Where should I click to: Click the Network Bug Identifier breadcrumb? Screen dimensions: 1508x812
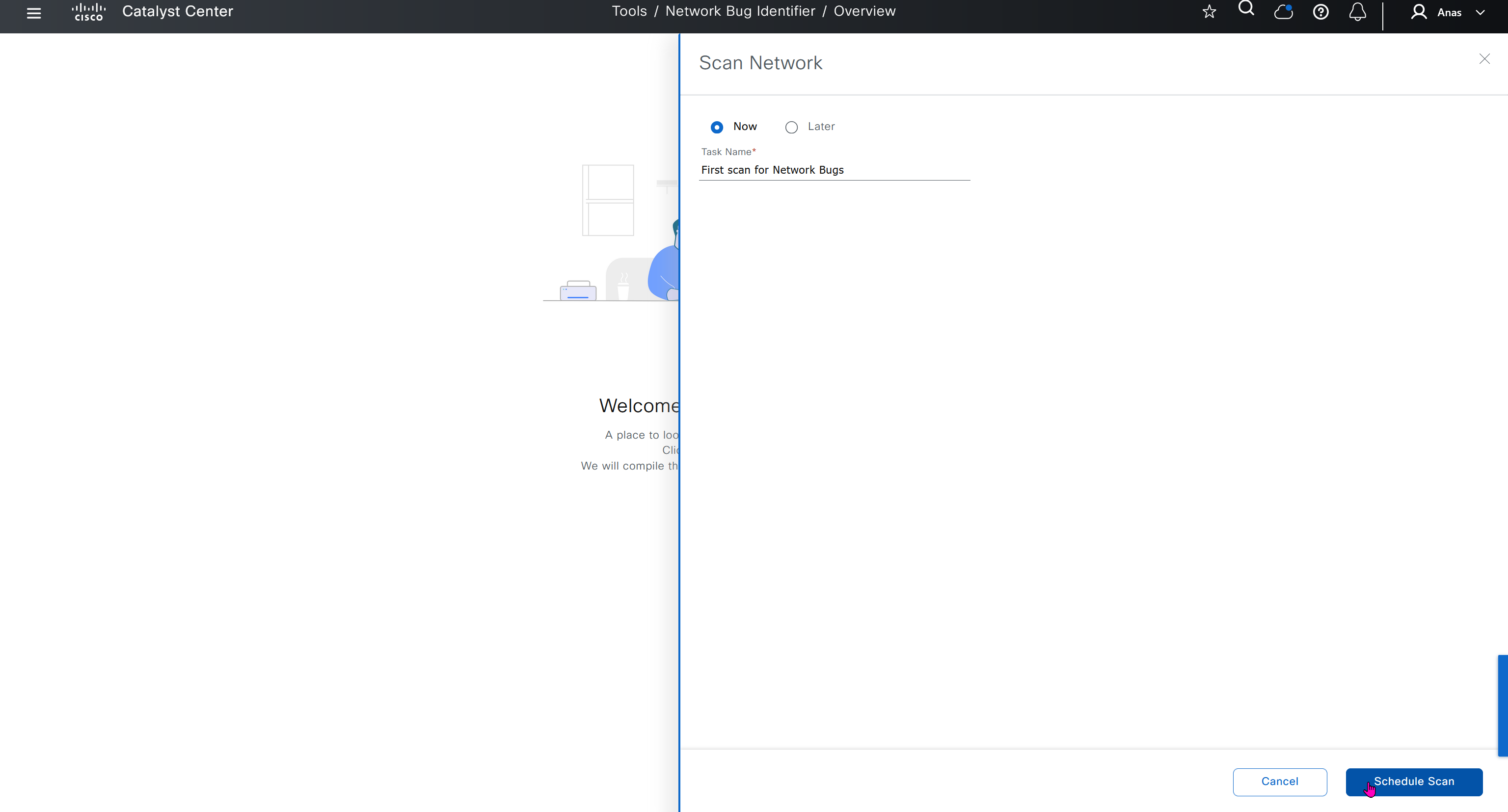point(740,11)
